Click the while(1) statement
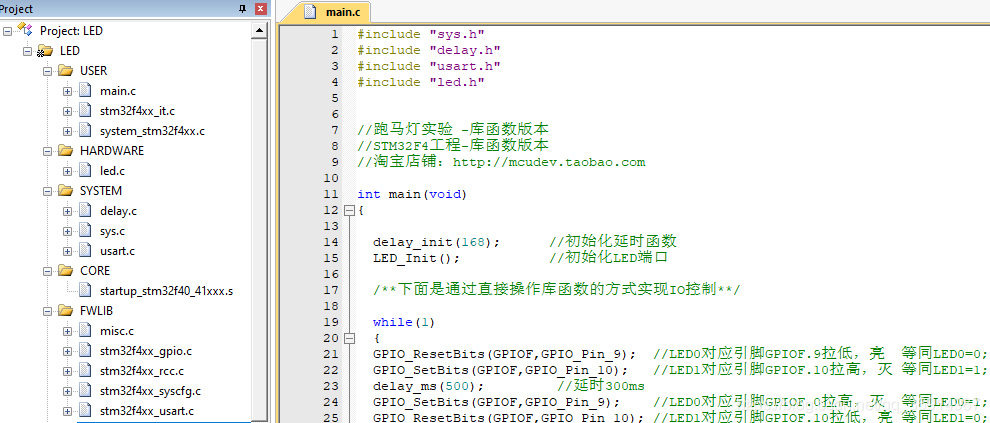This screenshot has height=423, width=990. pyautogui.click(x=404, y=322)
